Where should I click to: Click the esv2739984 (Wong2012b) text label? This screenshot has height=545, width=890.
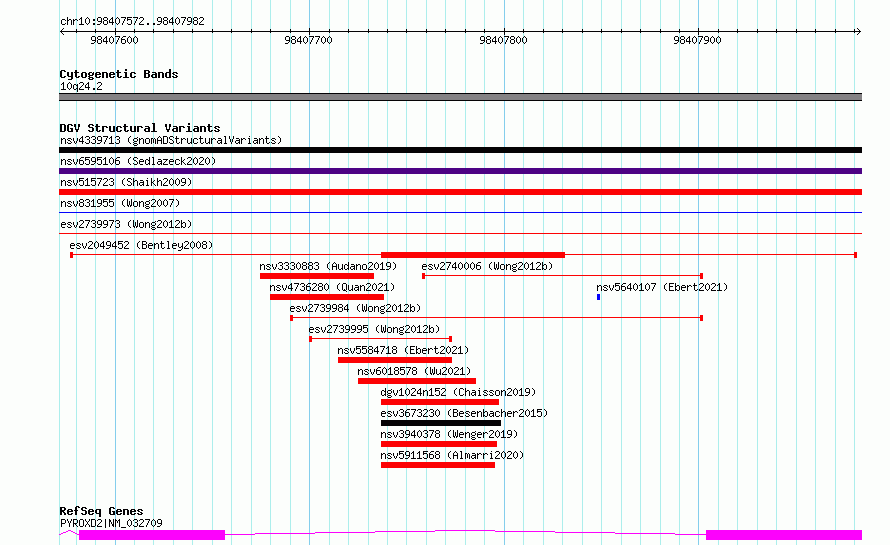355,308
